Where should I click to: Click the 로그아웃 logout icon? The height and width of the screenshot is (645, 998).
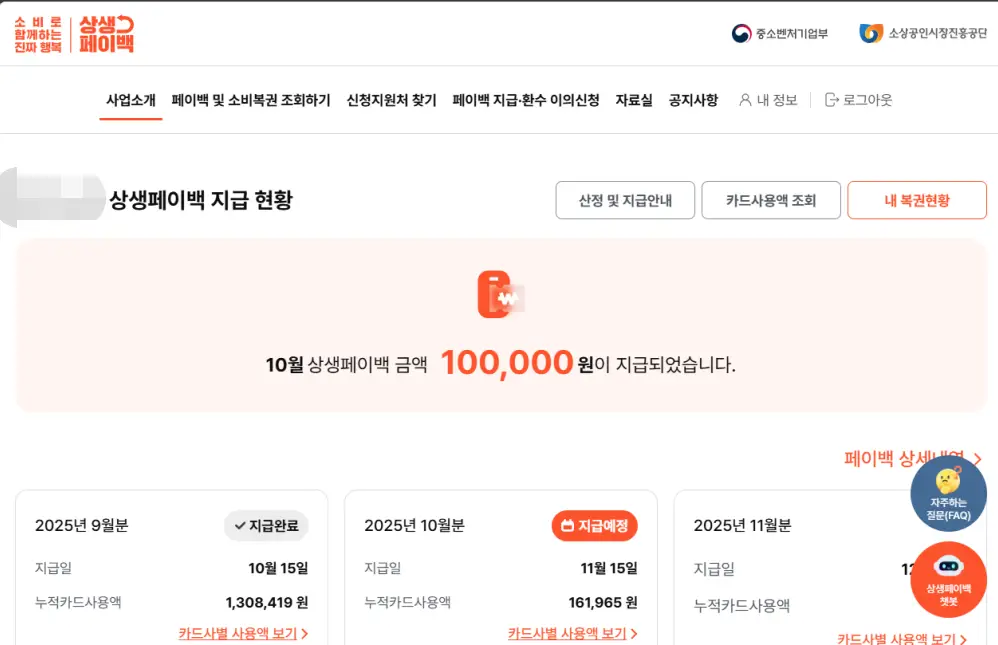pyautogui.click(x=832, y=100)
